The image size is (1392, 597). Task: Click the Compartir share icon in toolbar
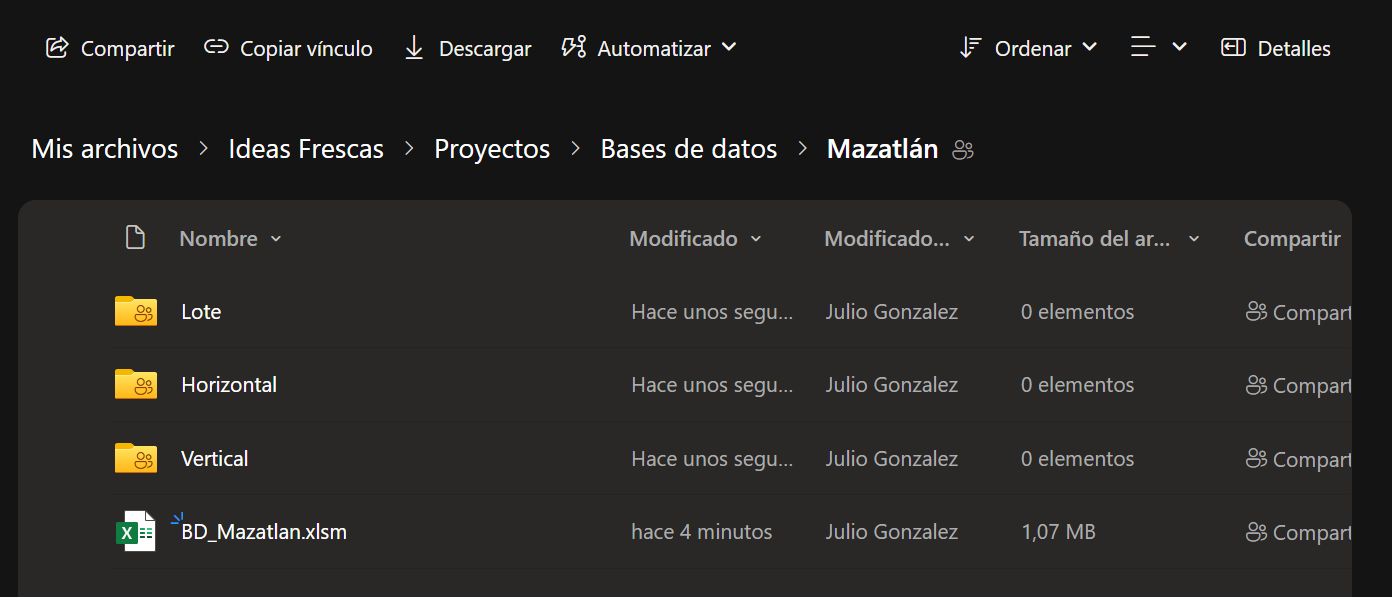57,48
